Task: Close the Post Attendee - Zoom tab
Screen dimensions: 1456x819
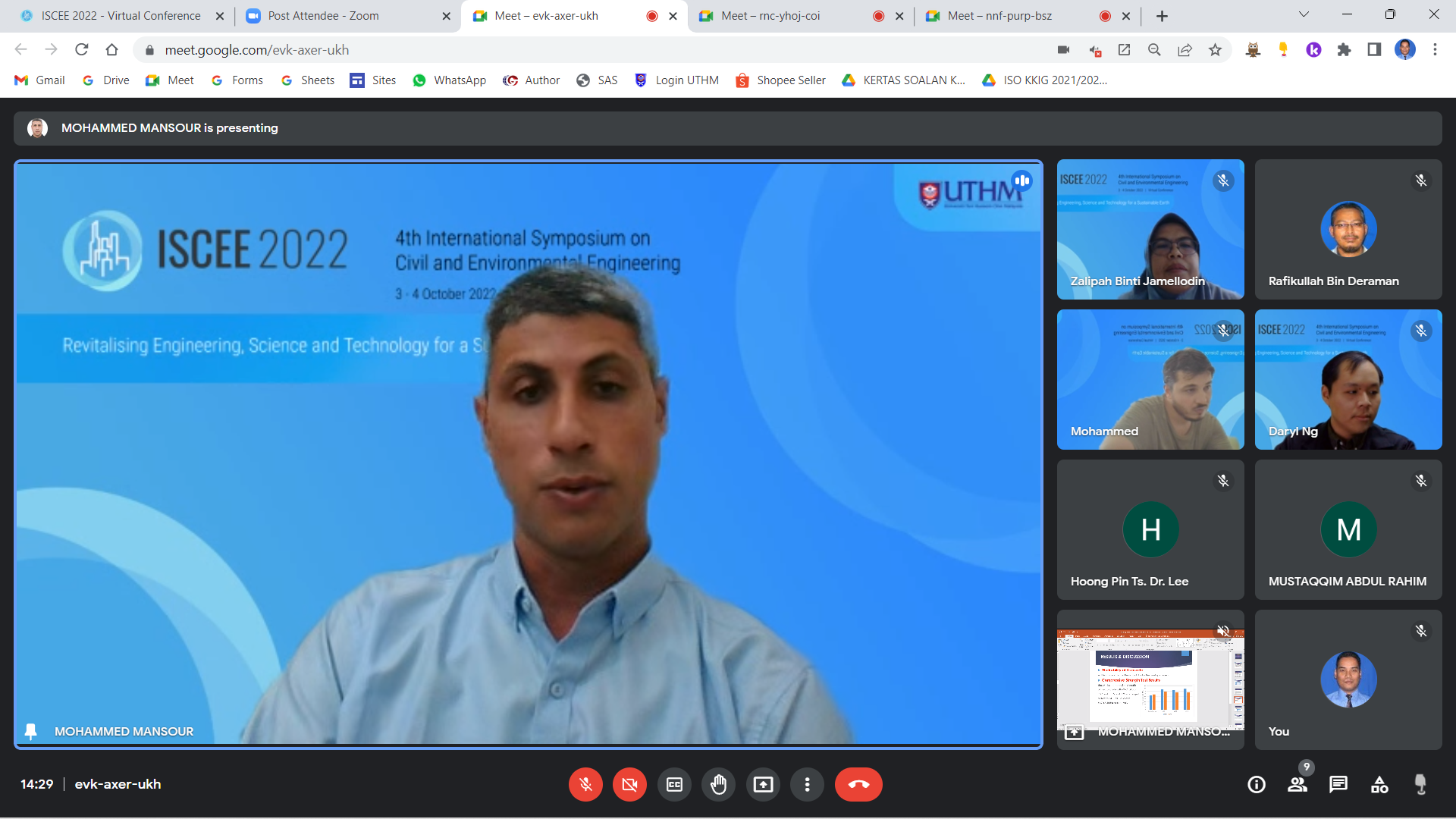Action: [446, 15]
